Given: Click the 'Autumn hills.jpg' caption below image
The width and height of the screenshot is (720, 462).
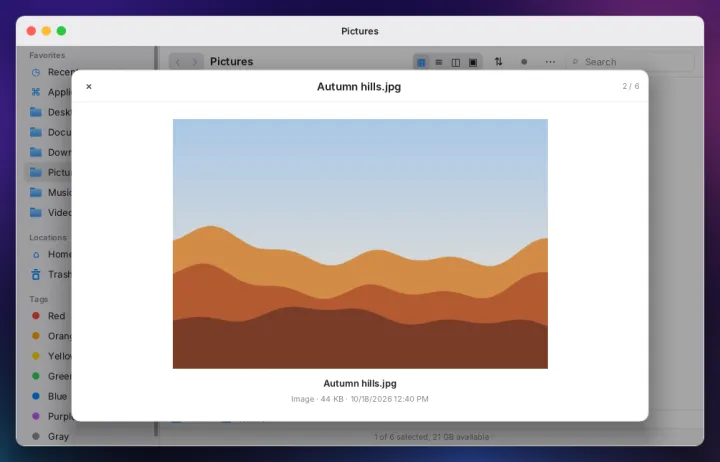Looking at the screenshot, I should point(360,383).
